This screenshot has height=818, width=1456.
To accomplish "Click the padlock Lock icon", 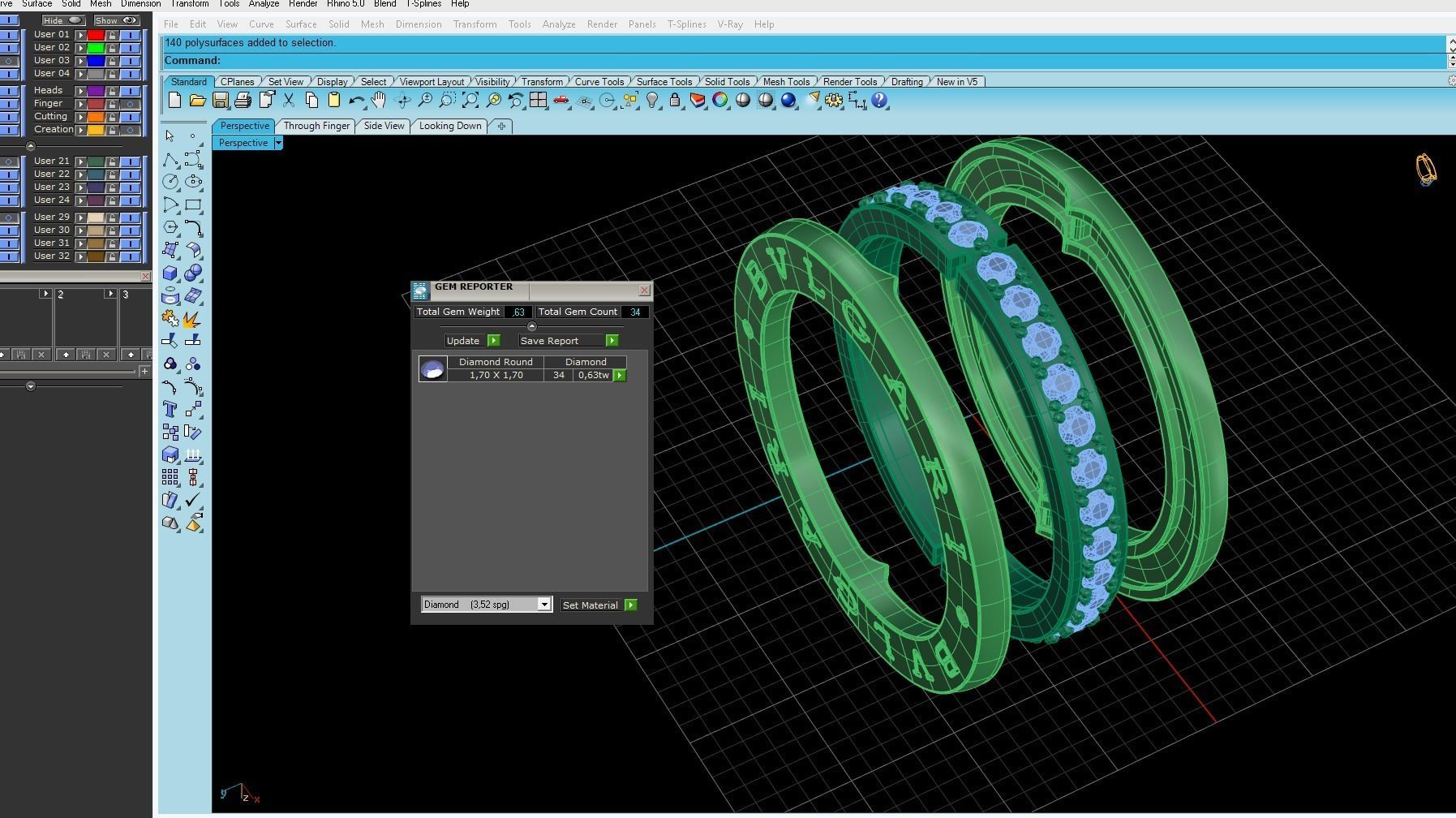I will [675, 101].
